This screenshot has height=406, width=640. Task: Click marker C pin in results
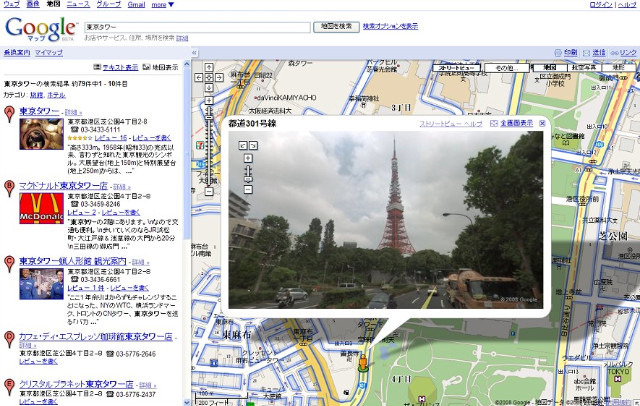tap(9, 264)
